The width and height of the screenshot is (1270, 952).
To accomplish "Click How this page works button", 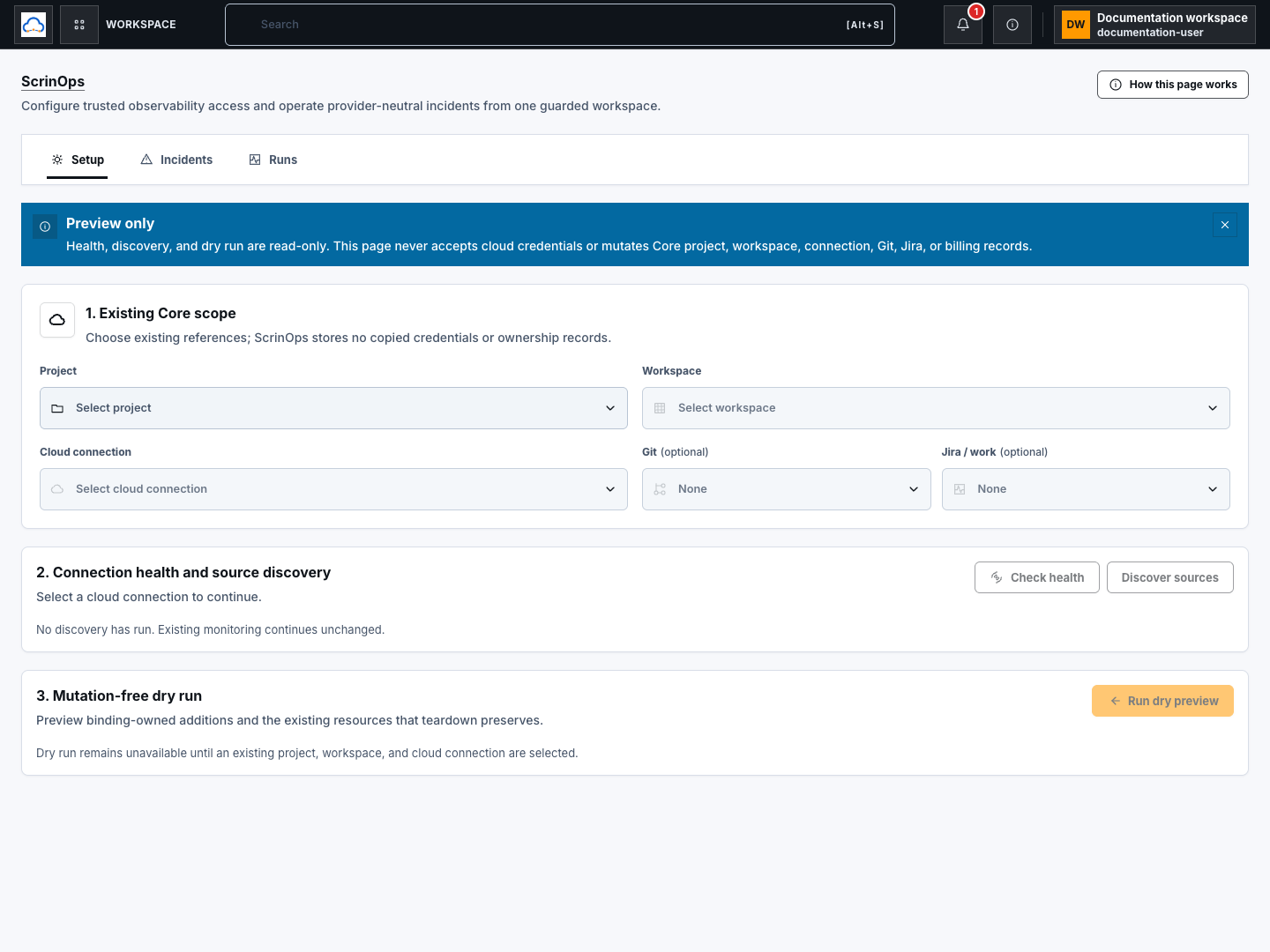I will (1173, 85).
